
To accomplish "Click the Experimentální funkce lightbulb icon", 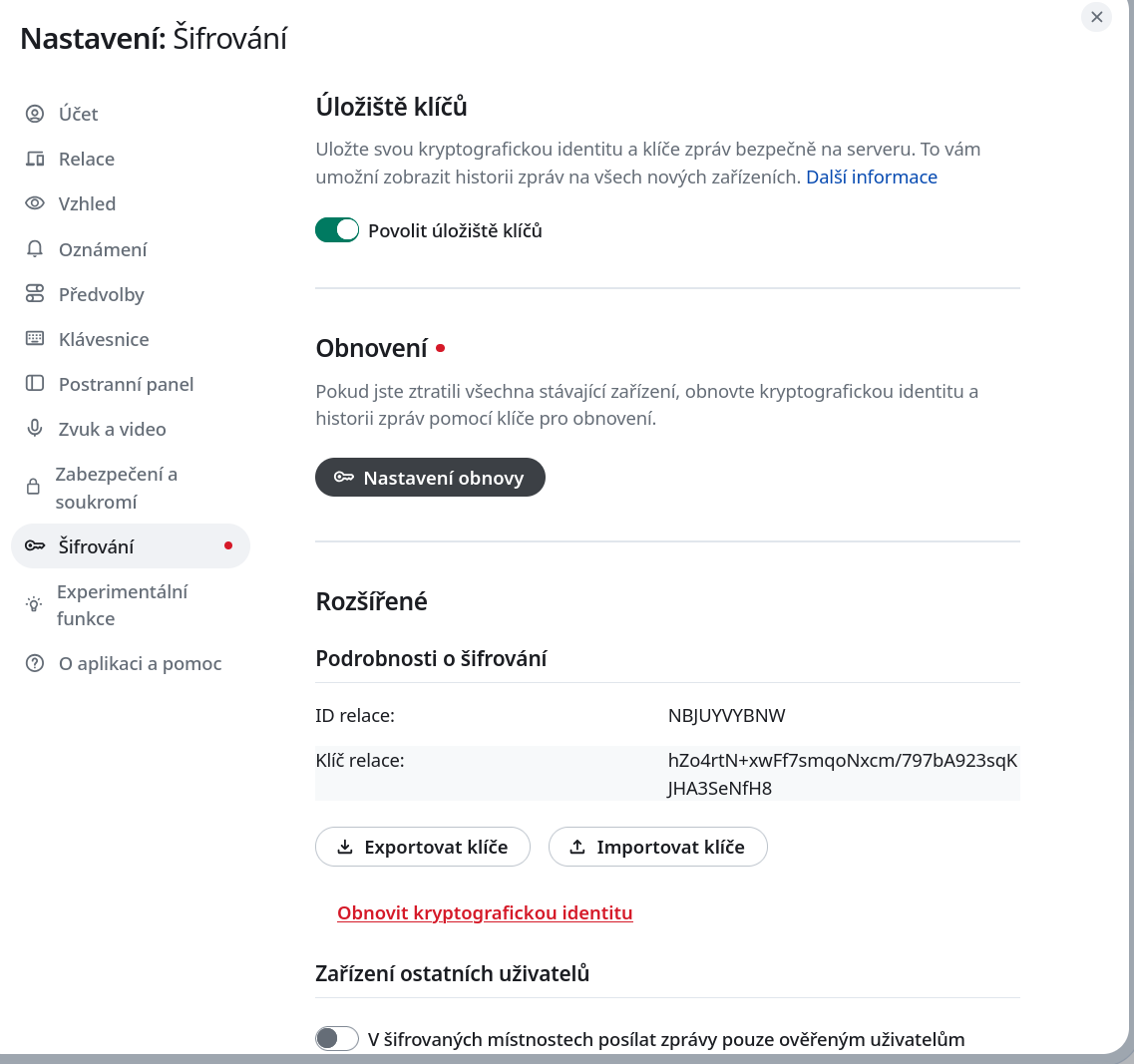I will click(x=35, y=604).
